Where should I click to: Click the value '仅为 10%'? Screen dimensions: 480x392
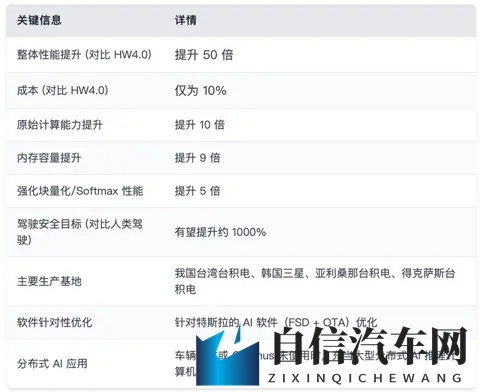[201, 91]
